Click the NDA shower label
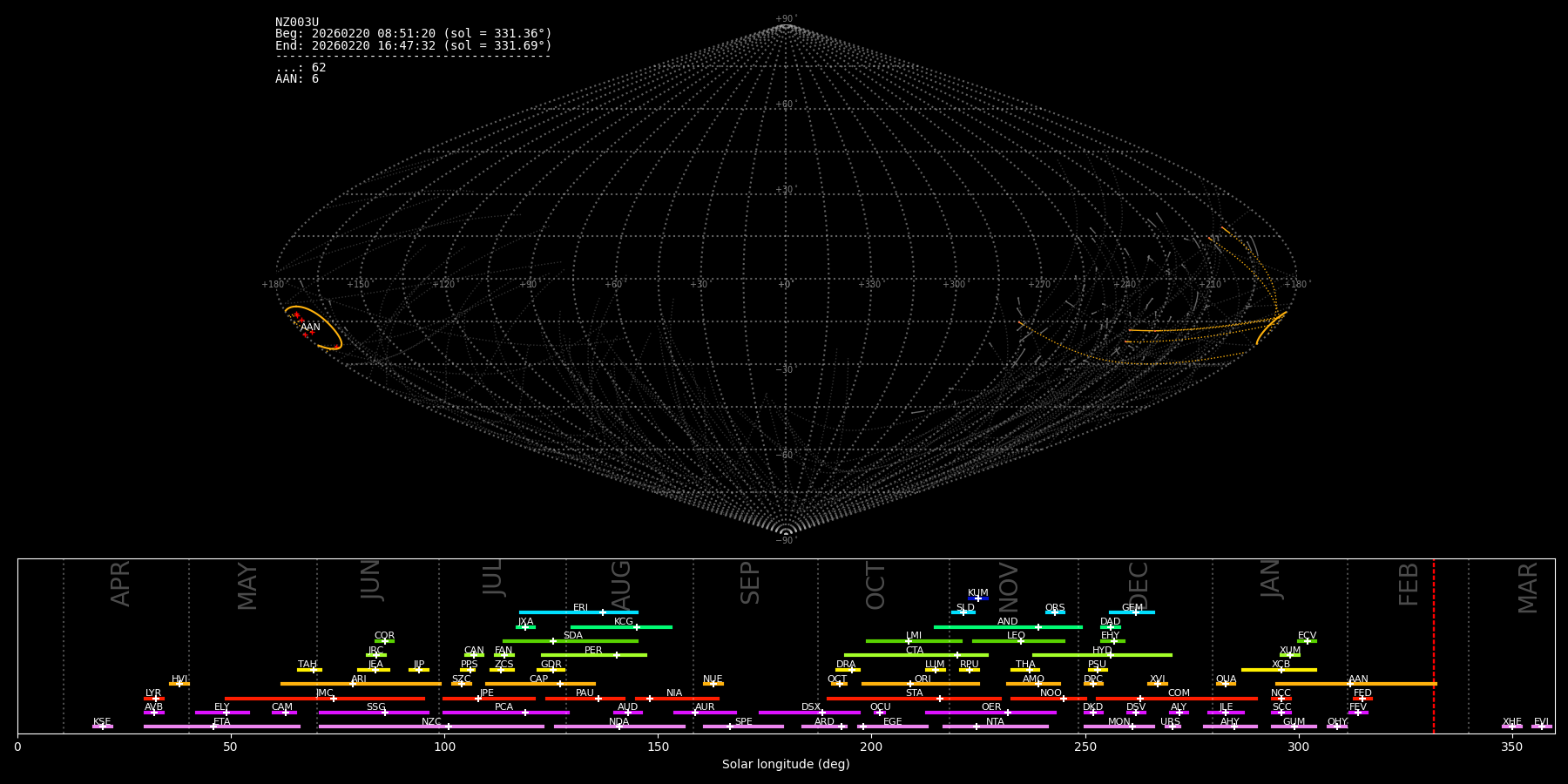The height and width of the screenshot is (784, 1568). click(x=618, y=722)
